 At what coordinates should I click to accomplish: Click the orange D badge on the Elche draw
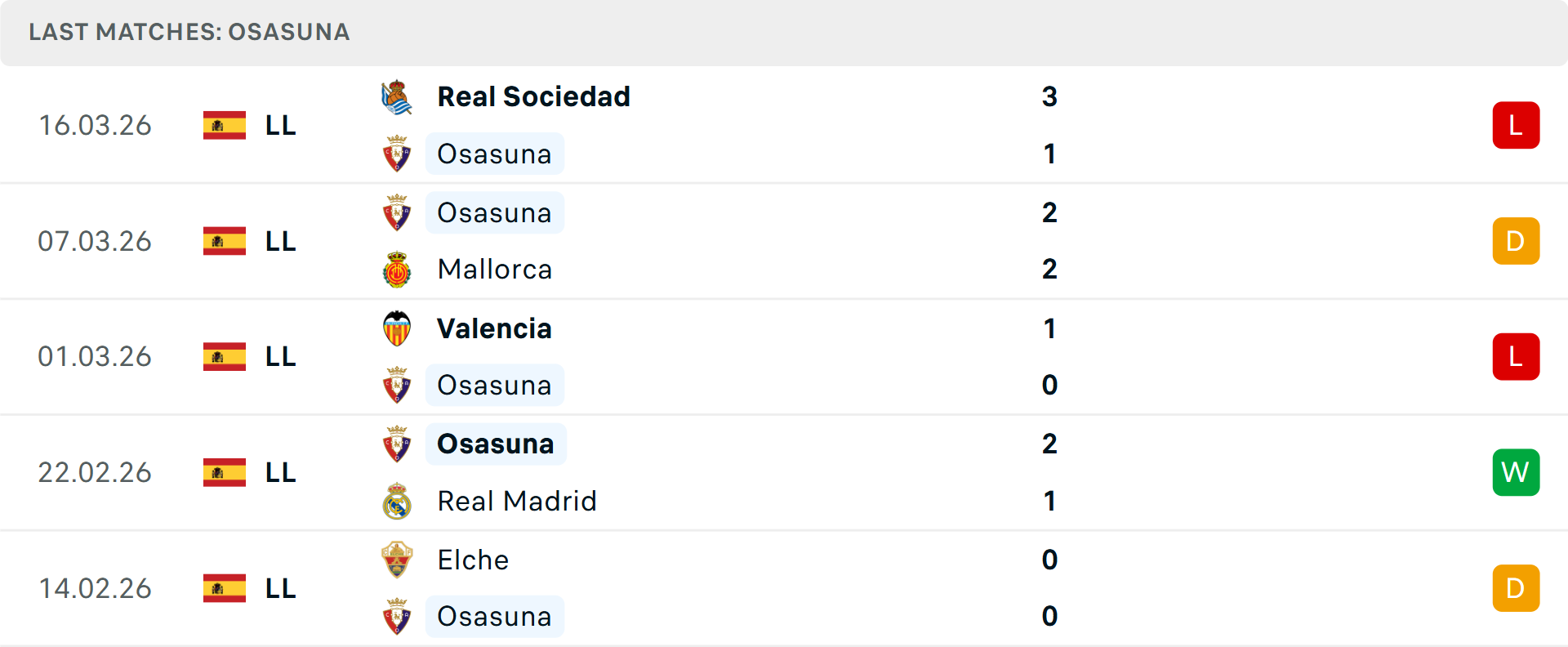click(x=1516, y=587)
